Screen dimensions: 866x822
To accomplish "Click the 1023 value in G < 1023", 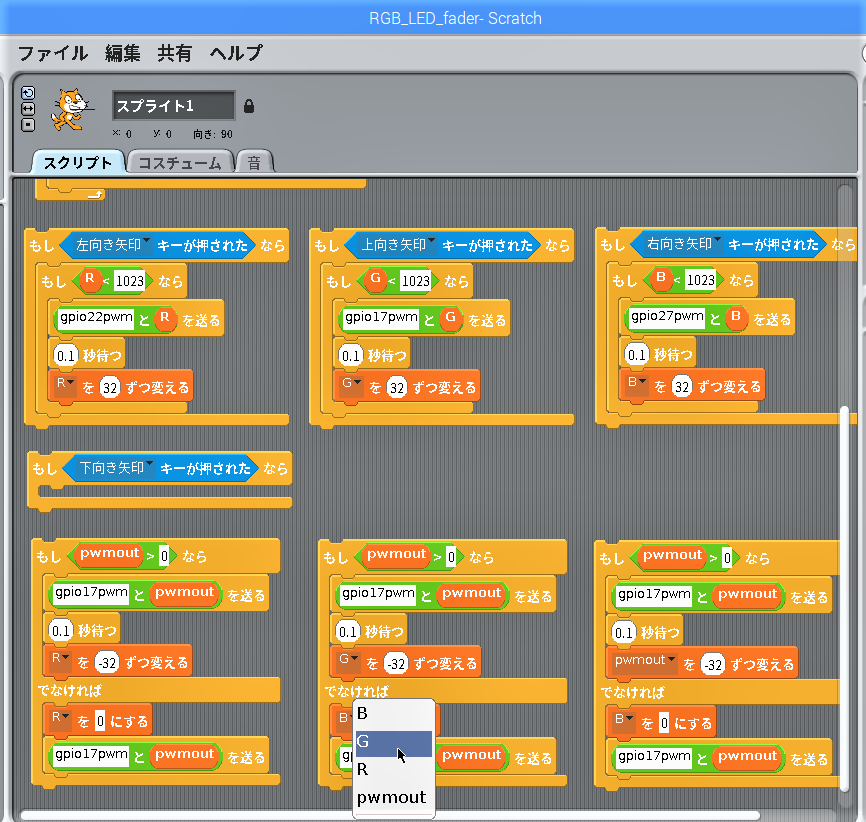I will (415, 281).
